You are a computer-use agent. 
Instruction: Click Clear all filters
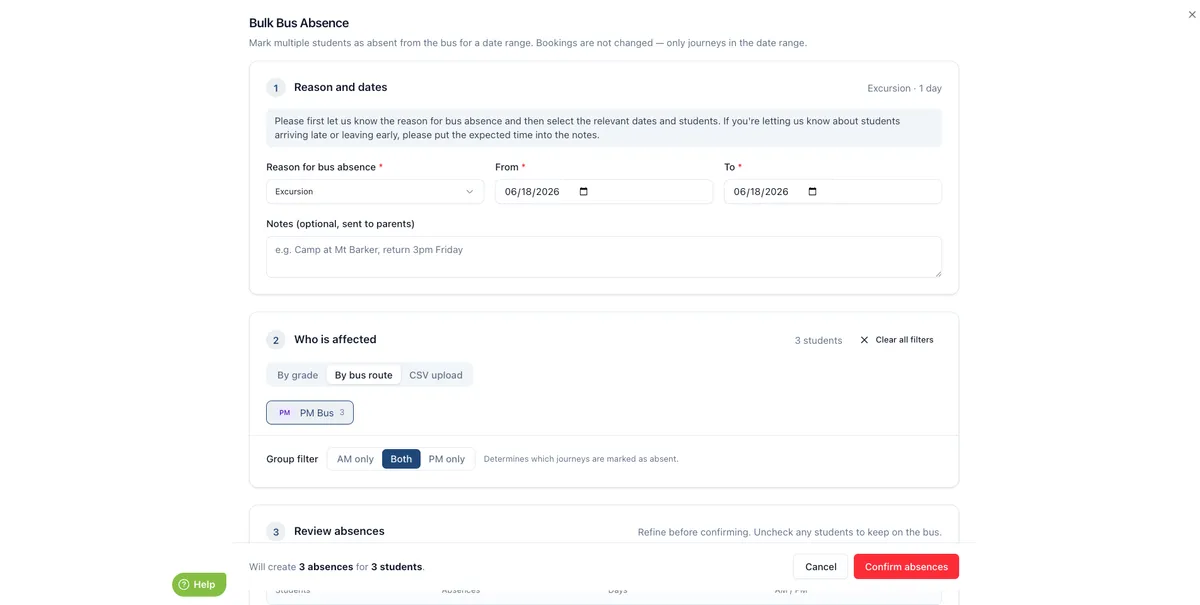tap(896, 340)
